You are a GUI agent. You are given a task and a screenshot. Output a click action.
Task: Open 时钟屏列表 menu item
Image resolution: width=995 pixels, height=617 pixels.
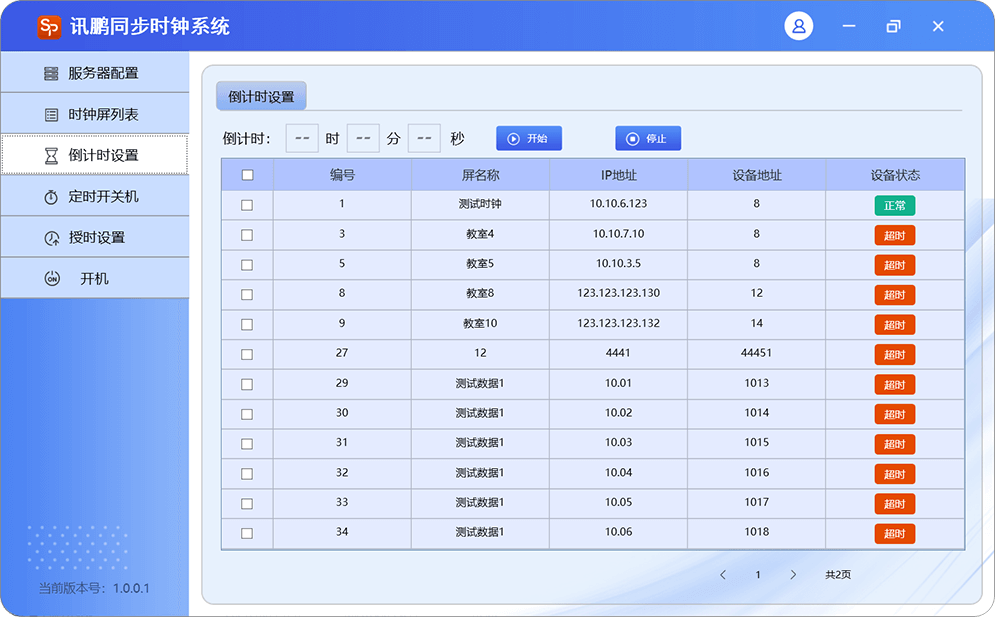(x=95, y=114)
